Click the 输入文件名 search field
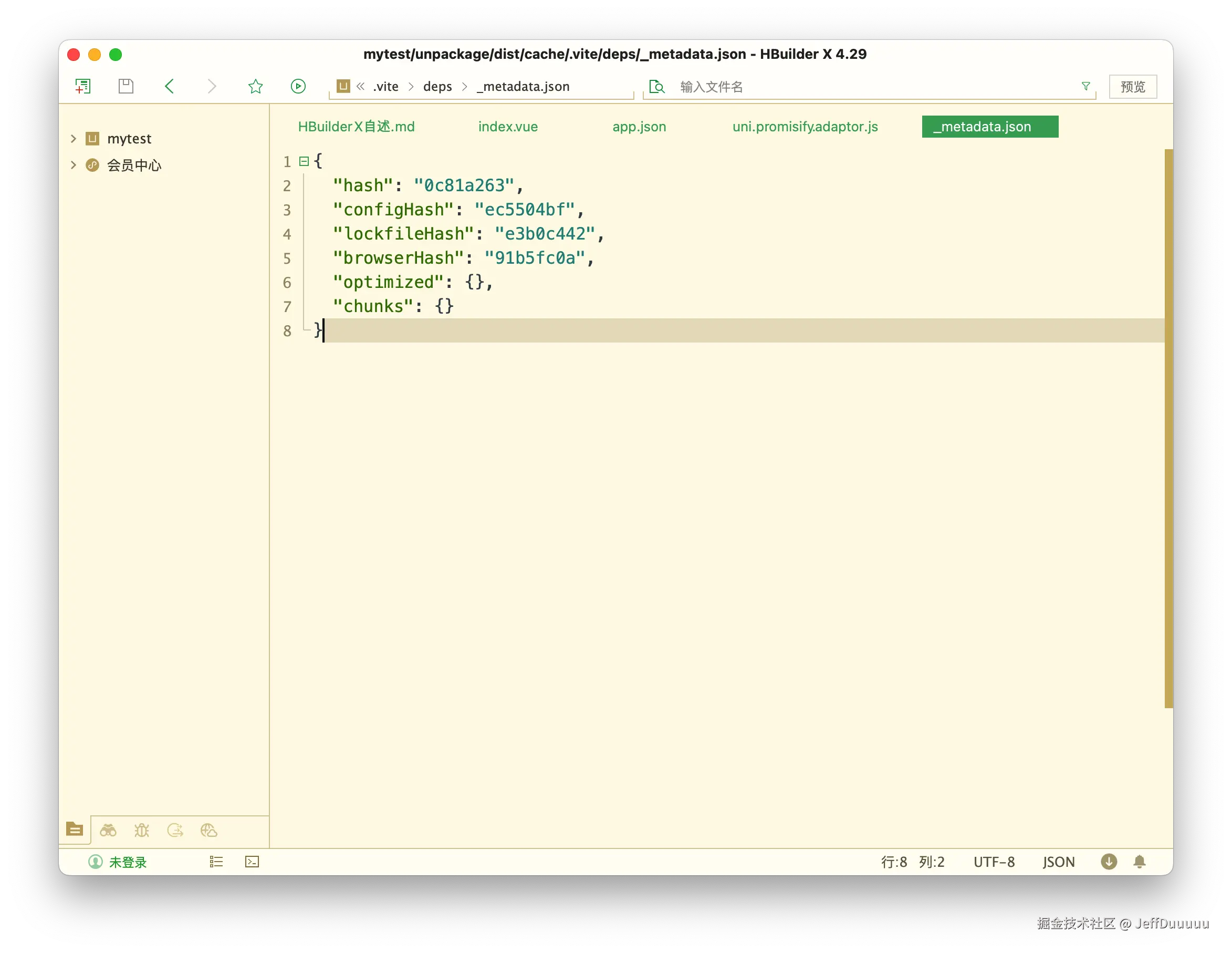Image resolution: width=1232 pixels, height=953 pixels. (869, 86)
